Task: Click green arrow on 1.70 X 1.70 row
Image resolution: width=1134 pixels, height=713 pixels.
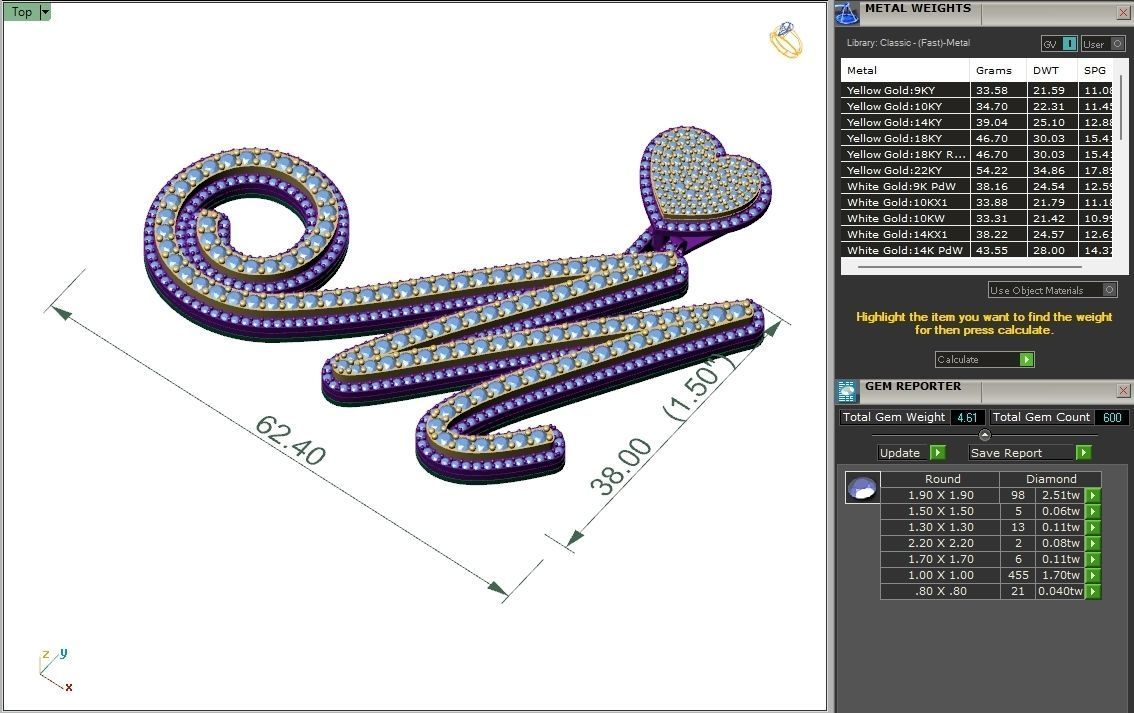Action: point(1093,559)
